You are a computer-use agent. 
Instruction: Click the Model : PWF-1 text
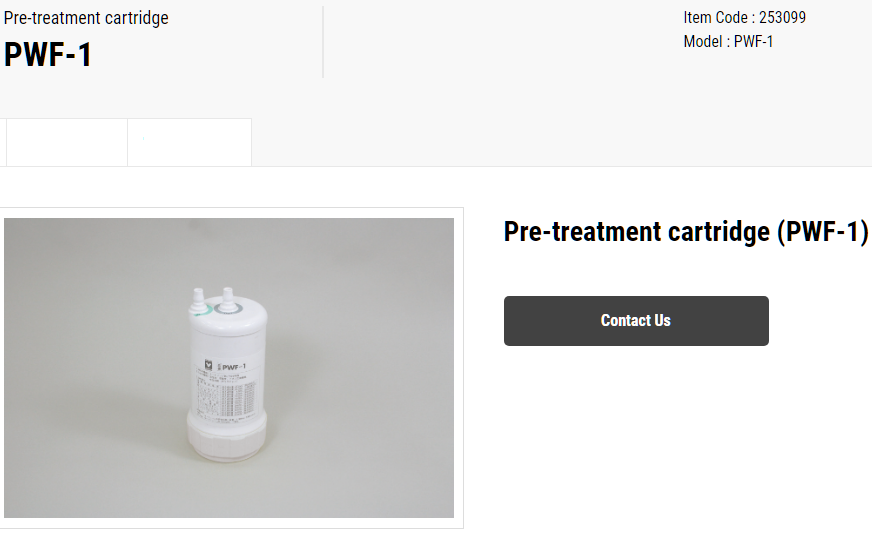pyautogui.click(x=728, y=42)
